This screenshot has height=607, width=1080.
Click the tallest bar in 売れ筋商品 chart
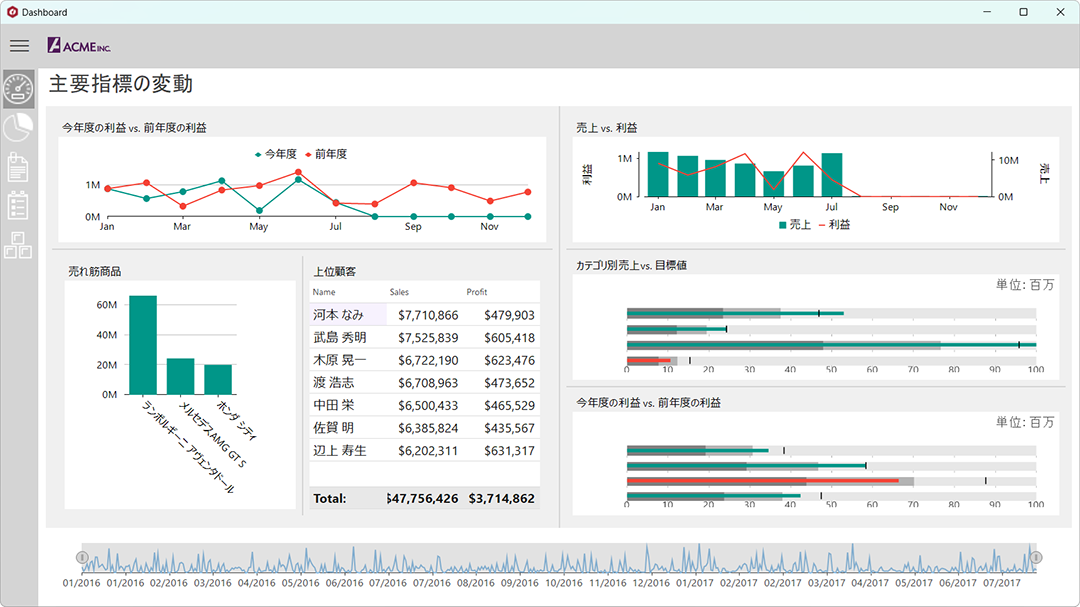pyautogui.click(x=143, y=345)
